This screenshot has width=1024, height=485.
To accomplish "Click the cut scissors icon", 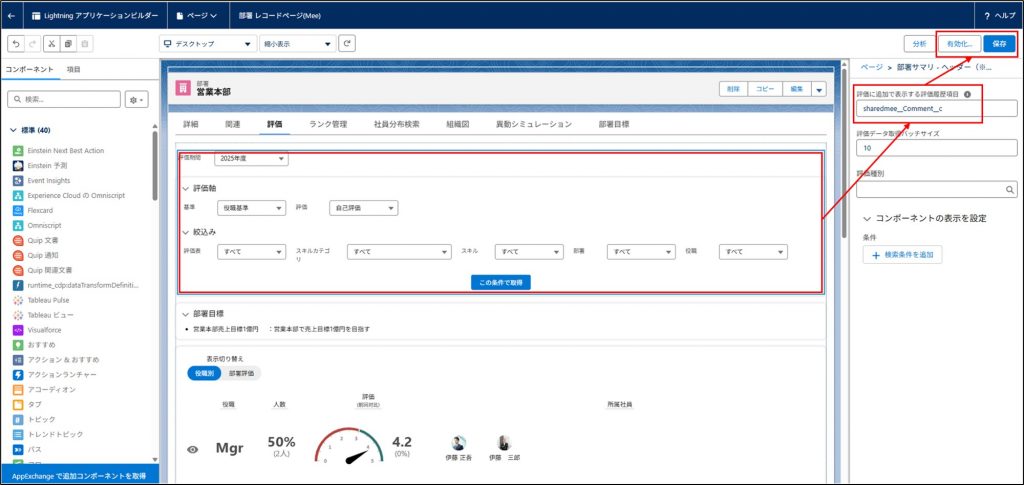I will pos(51,44).
